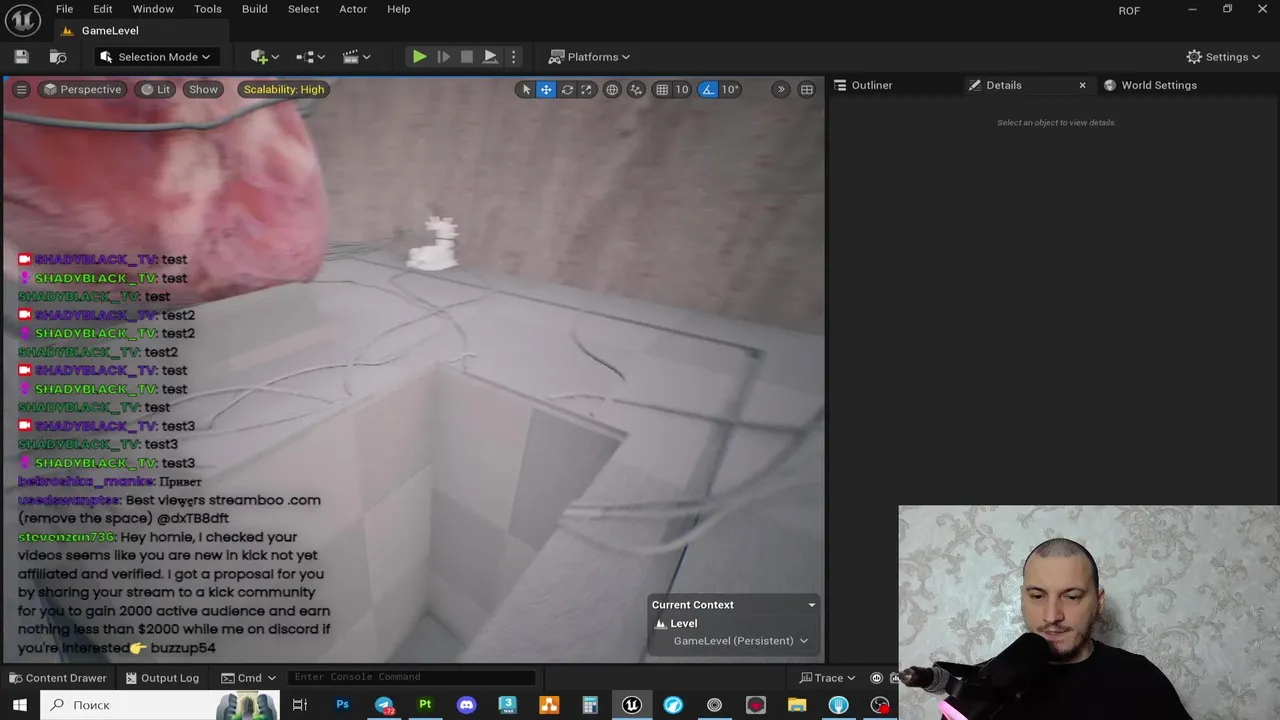Click the Scalability: High warning button
The width and height of the screenshot is (1280, 720).
coord(284,89)
